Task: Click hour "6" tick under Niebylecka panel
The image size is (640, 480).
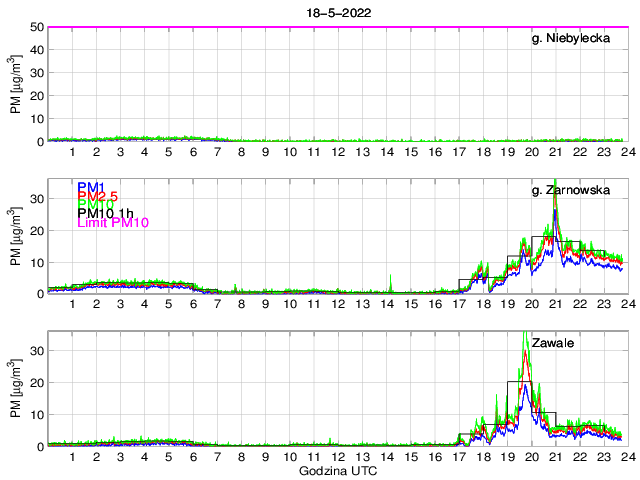Action: 193,152
